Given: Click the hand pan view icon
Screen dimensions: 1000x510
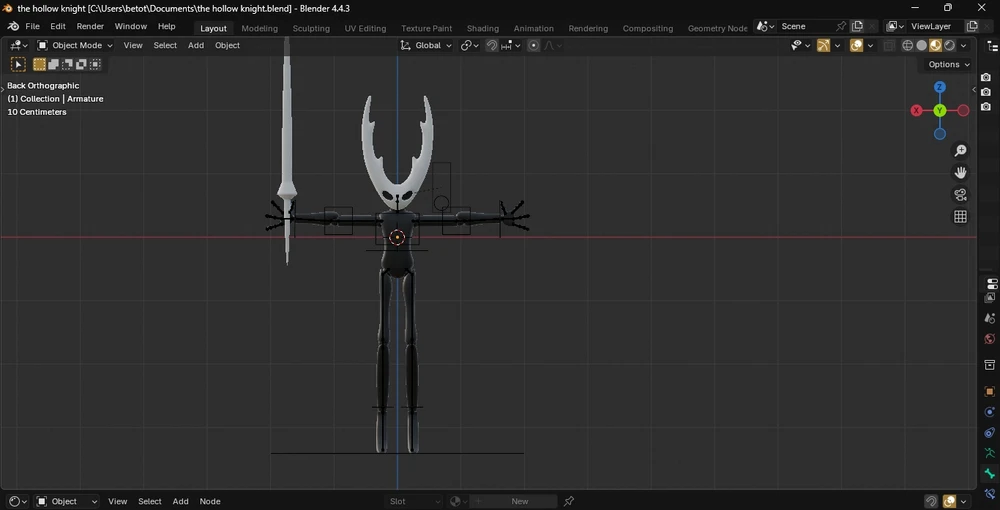Looking at the screenshot, I should click(960, 173).
